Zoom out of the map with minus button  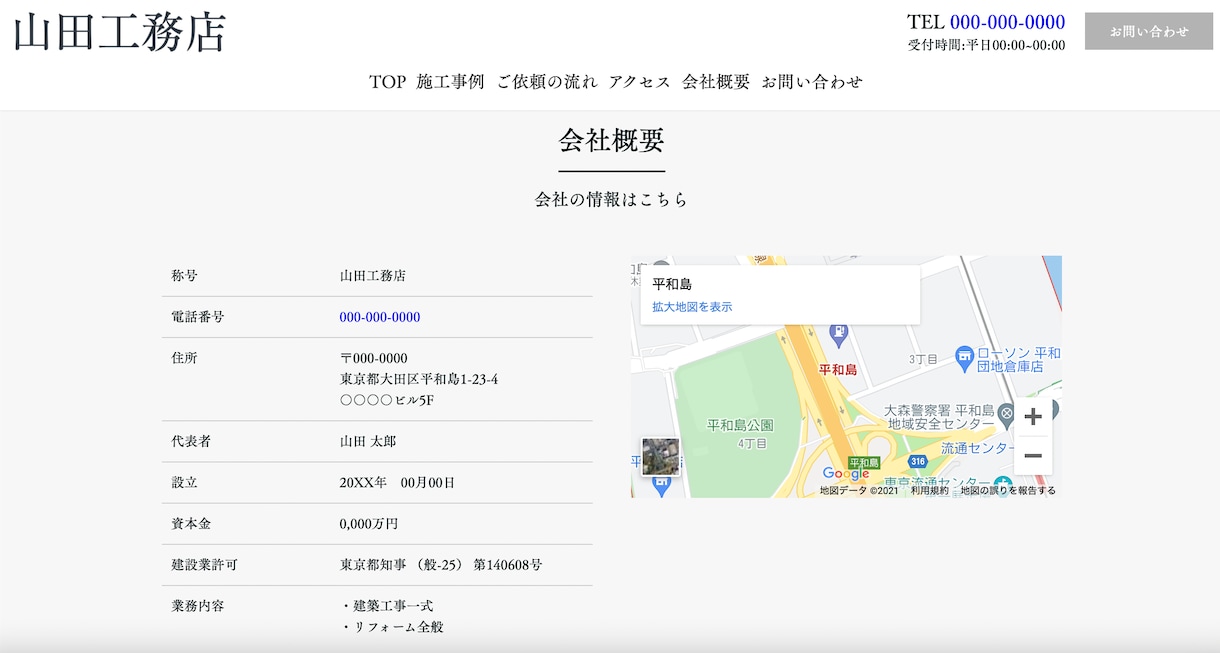click(1033, 456)
